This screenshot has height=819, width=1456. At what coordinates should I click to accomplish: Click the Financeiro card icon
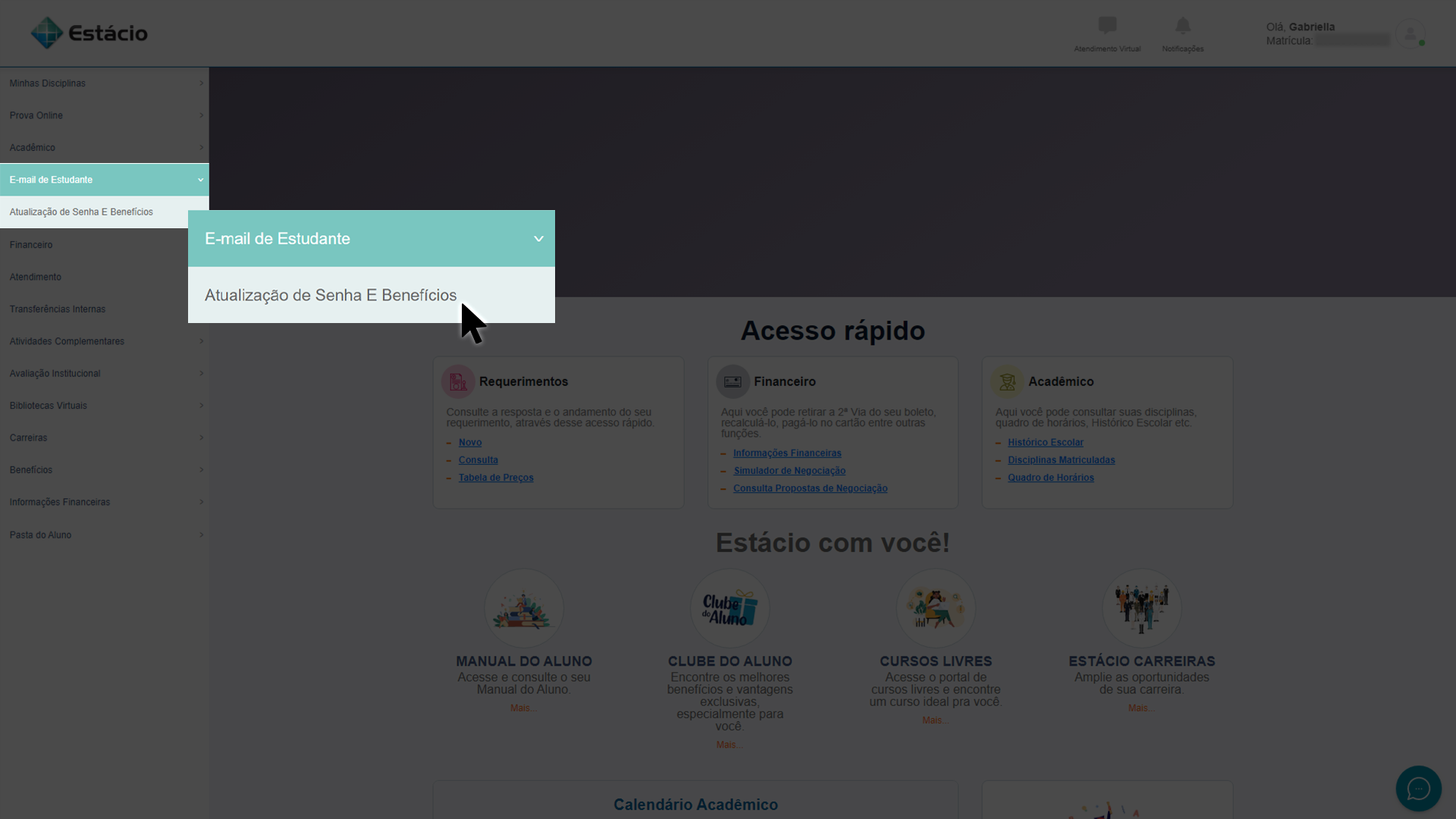tap(733, 381)
